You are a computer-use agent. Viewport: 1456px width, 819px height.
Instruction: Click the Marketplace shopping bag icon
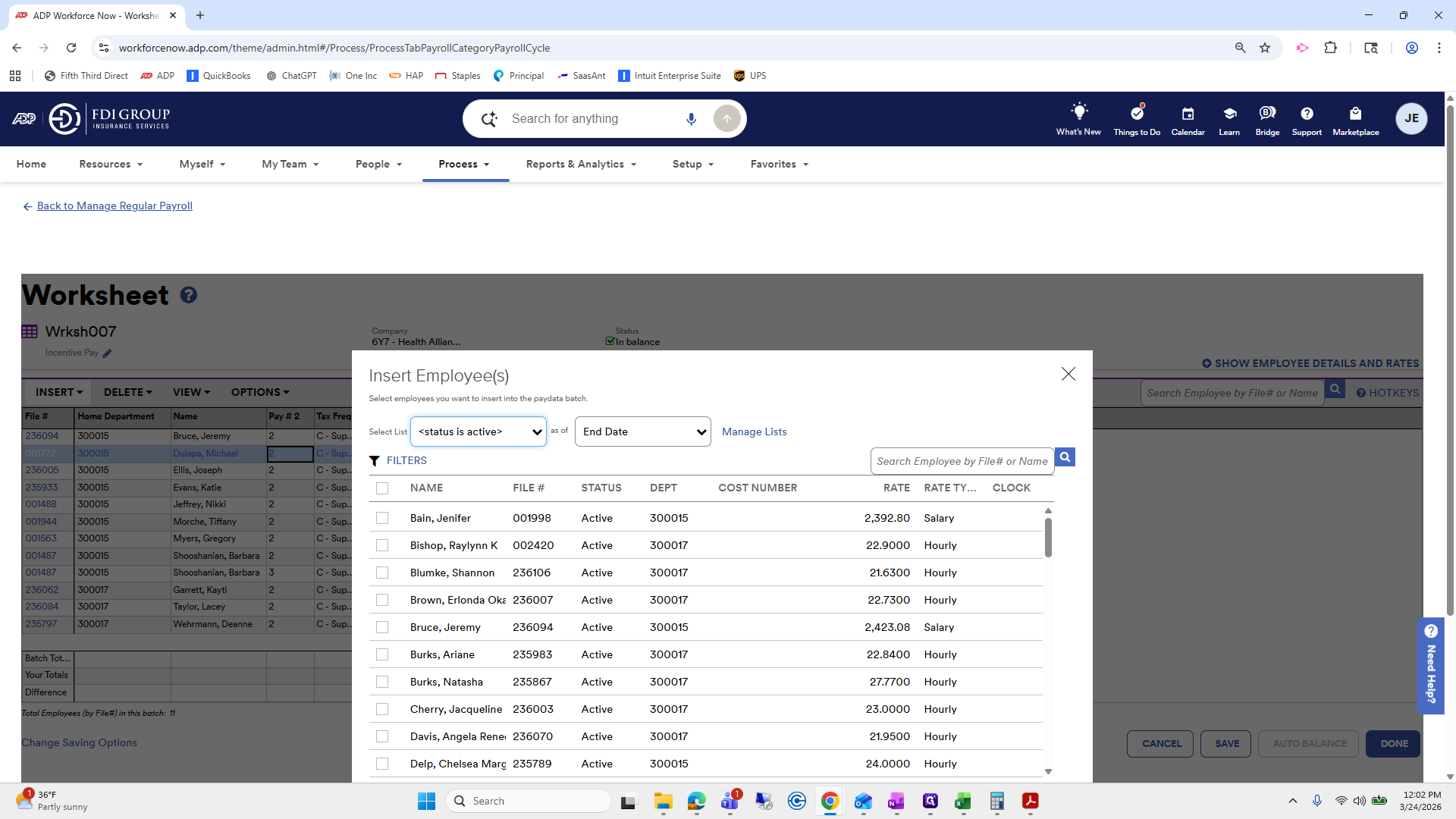click(1355, 114)
